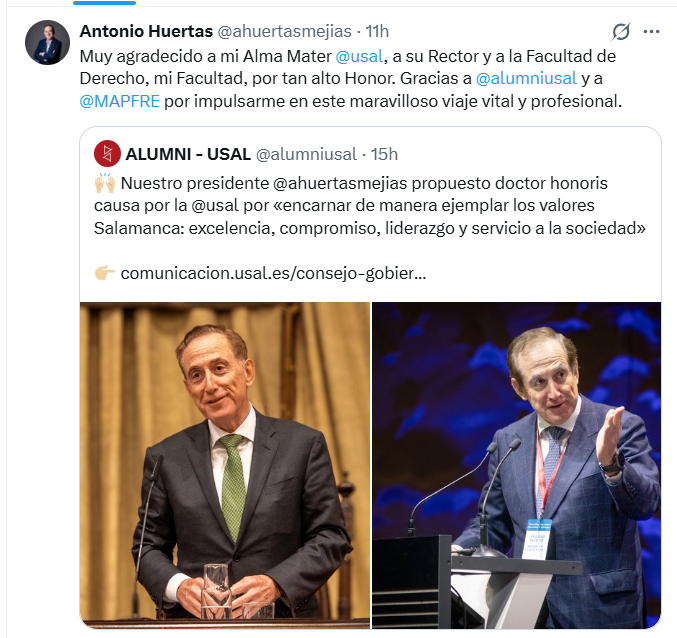Image resolution: width=677 pixels, height=638 pixels.
Task: Follow the @MAPFRE mention link
Action: point(120,101)
